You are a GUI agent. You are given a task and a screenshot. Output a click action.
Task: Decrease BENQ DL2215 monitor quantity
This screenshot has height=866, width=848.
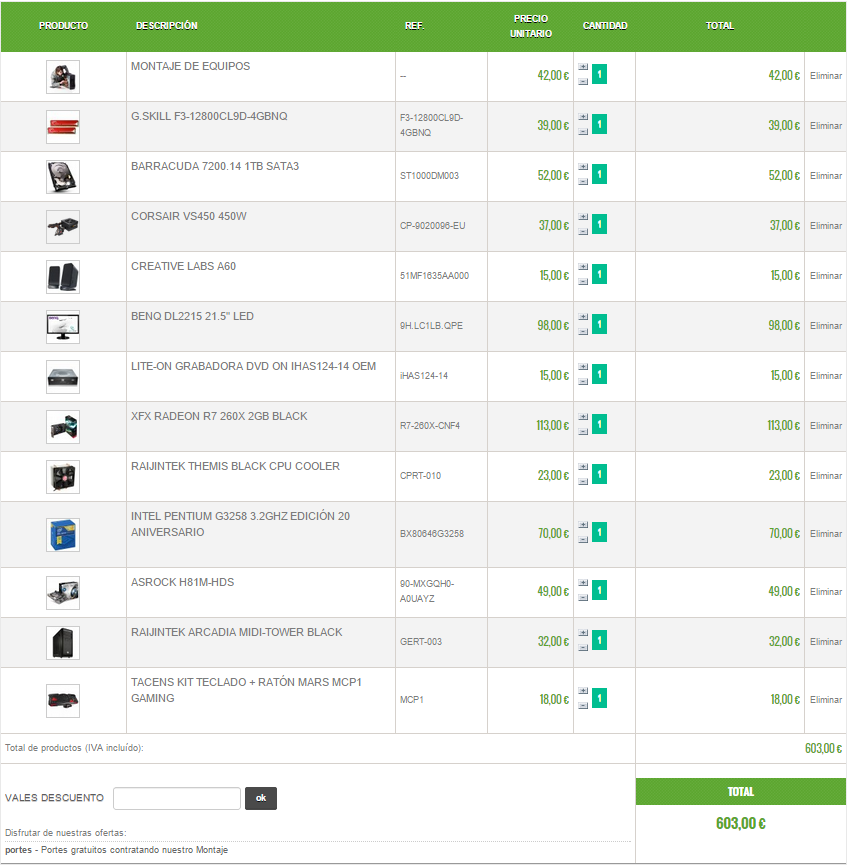[583, 332]
